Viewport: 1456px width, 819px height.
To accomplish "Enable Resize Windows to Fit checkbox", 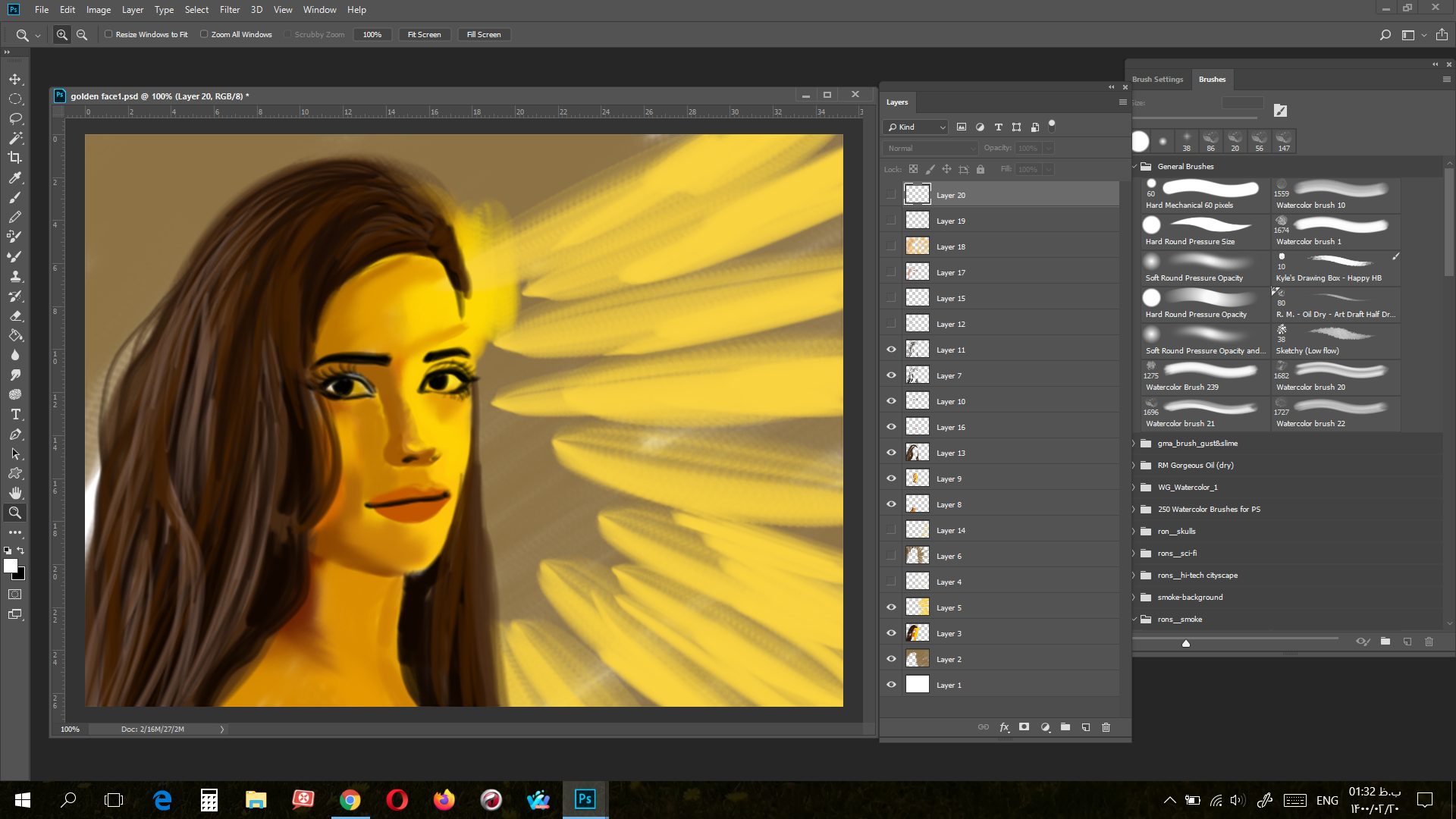I will pos(108,34).
